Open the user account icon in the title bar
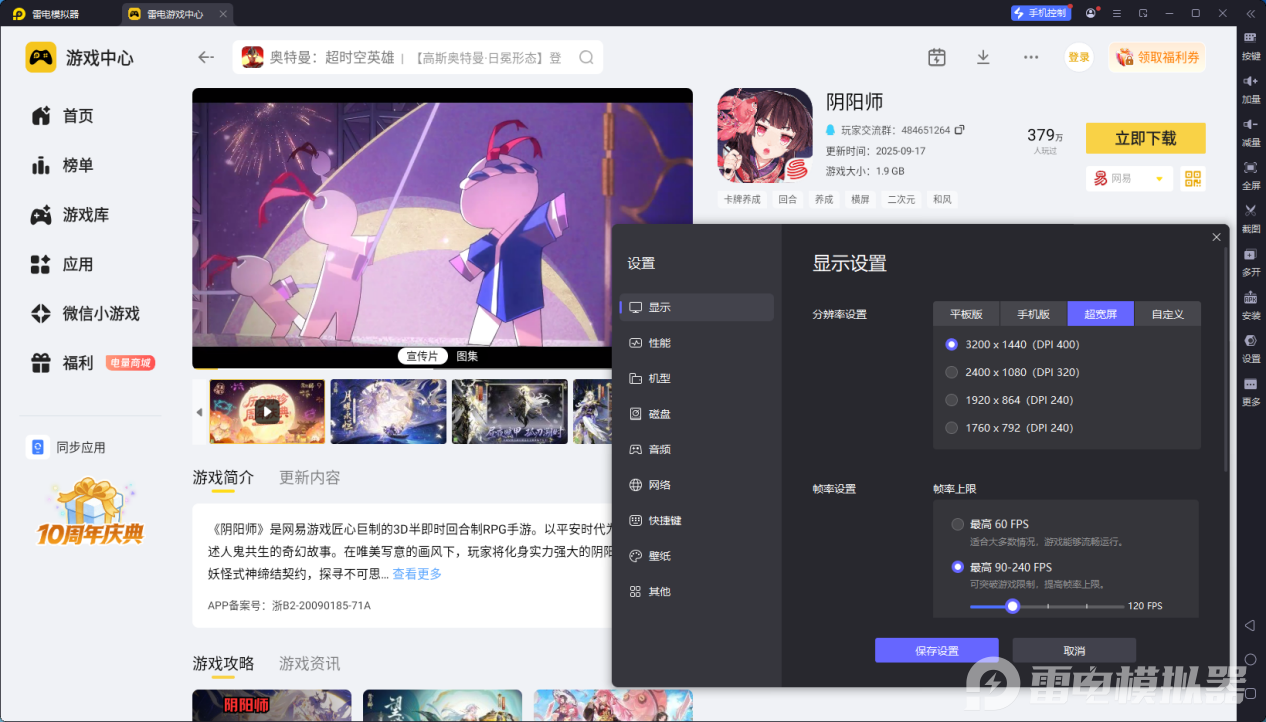This screenshot has height=722, width=1266. coord(1090,13)
